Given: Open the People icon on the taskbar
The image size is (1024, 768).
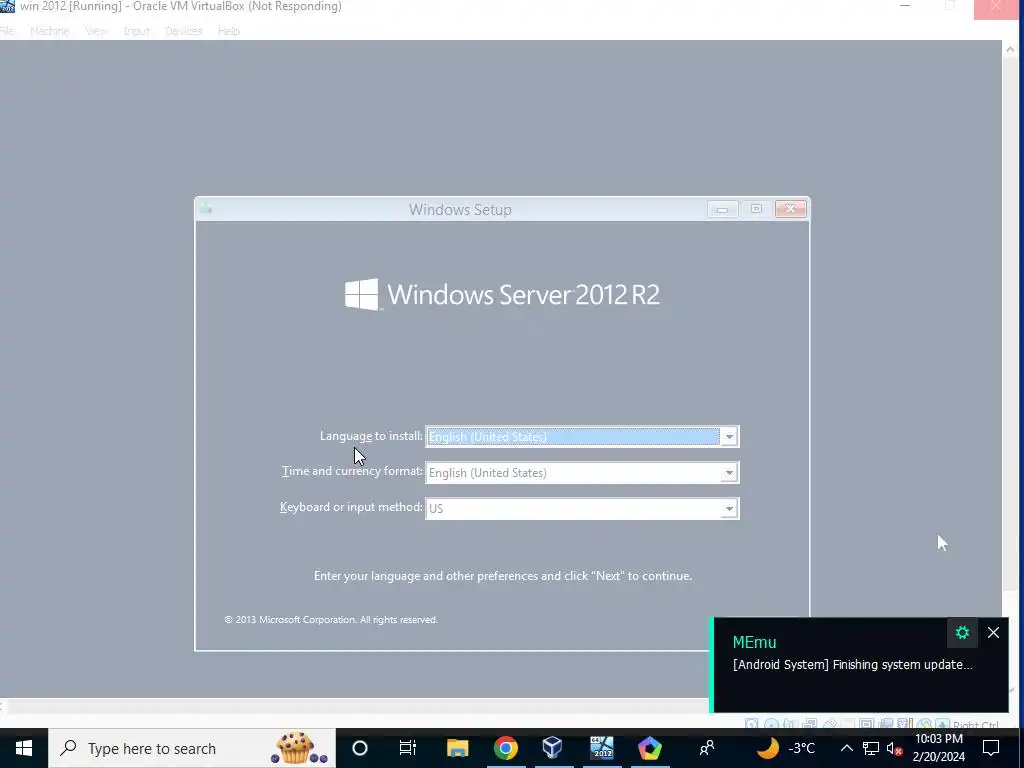Looking at the screenshot, I should [x=707, y=748].
